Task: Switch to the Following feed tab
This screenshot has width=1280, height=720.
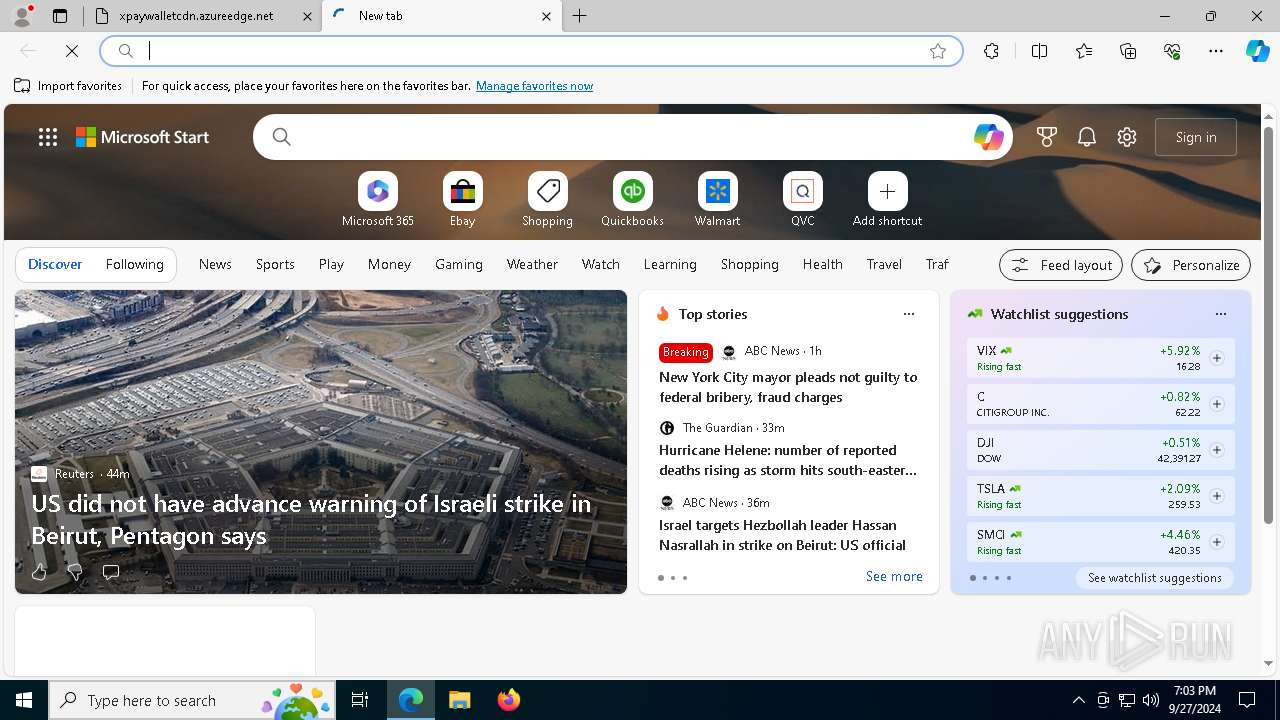Action: coord(134,264)
